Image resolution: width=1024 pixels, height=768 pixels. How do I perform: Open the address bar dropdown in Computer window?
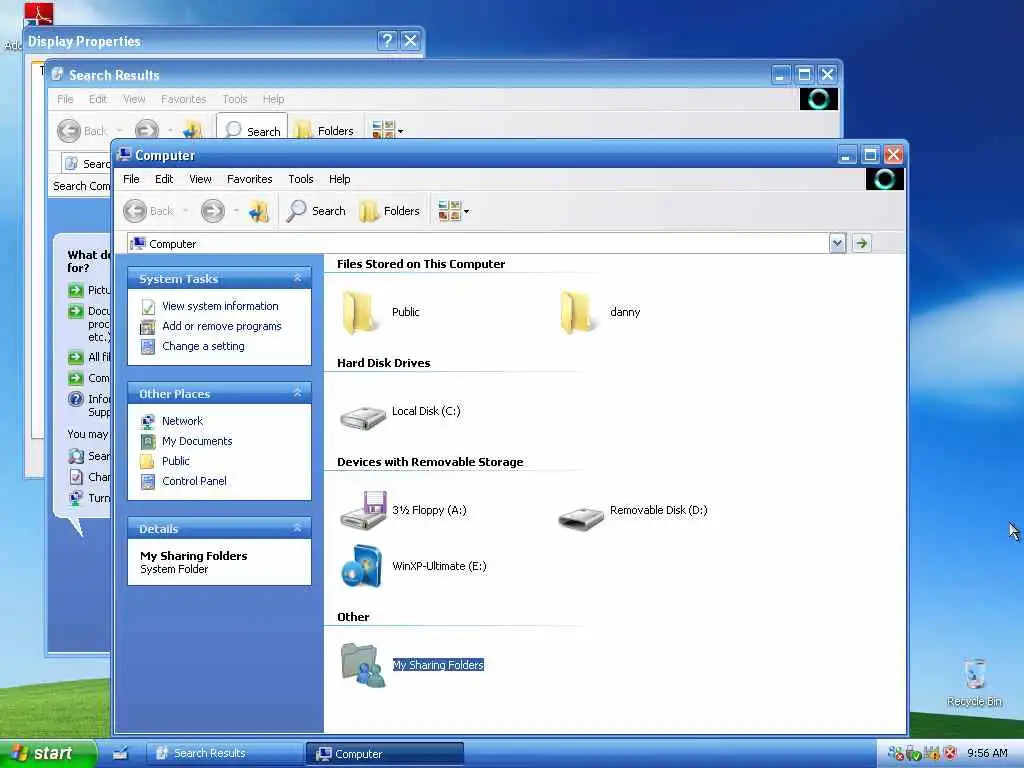click(x=837, y=244)
